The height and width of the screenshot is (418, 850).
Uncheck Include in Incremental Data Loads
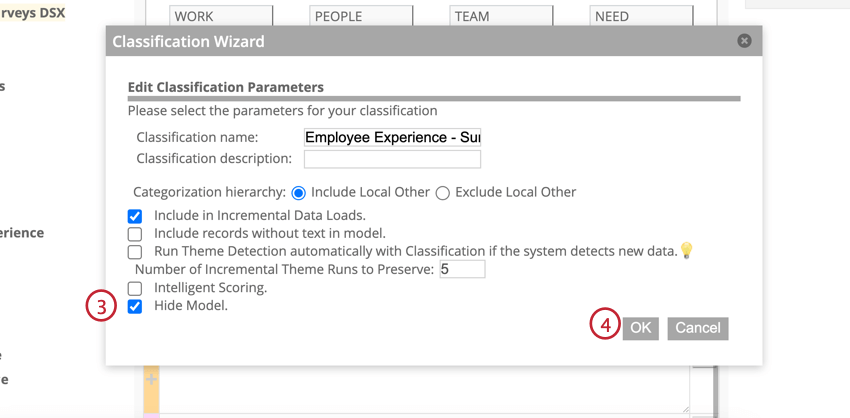(135, 216)
